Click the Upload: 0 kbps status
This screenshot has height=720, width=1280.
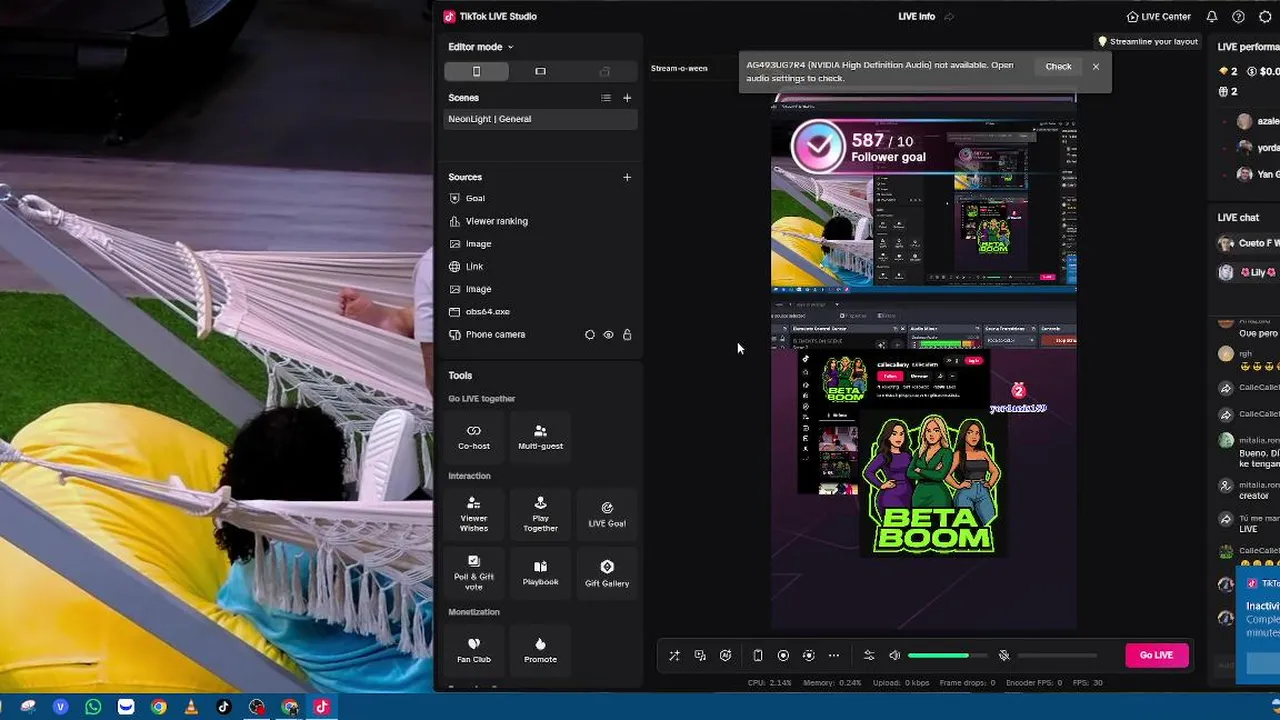pos(900,683)
